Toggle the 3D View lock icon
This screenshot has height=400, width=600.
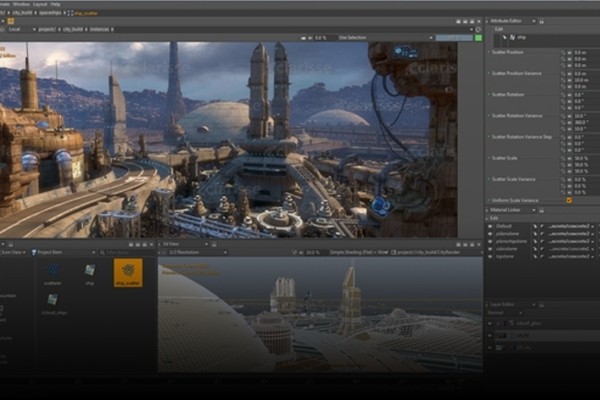[x=214, y=244]
